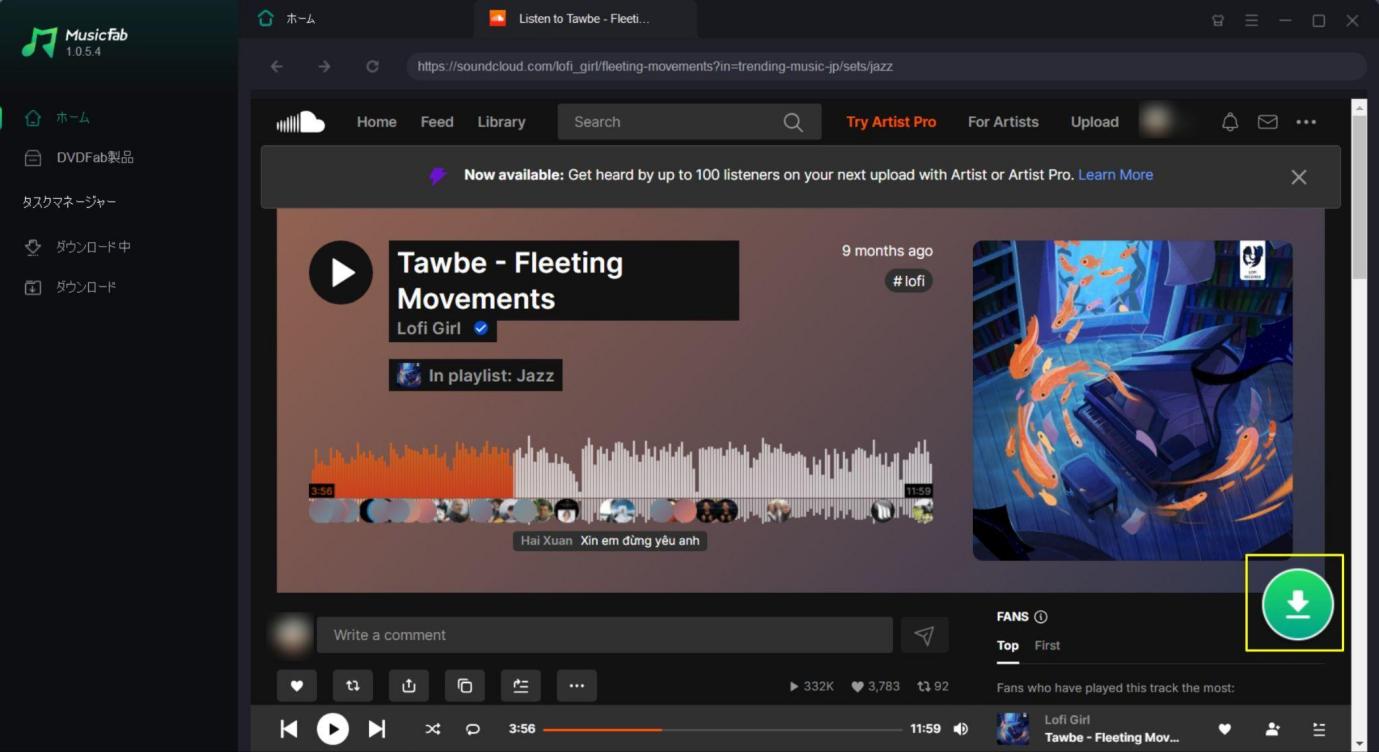This screenshot has height=752, width=1379.
Task: Click the #lofi tag
Action: click(x=908, y=281)
